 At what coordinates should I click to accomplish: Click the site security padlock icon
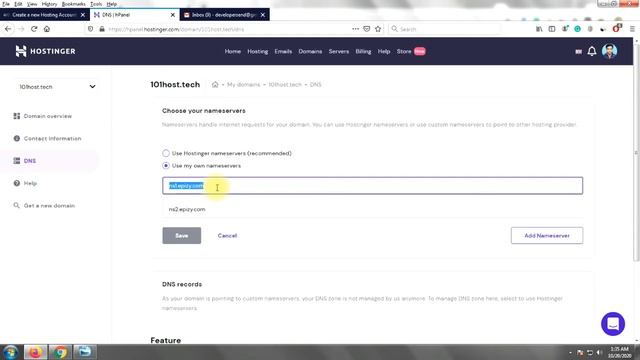click(x=102, y=29)
